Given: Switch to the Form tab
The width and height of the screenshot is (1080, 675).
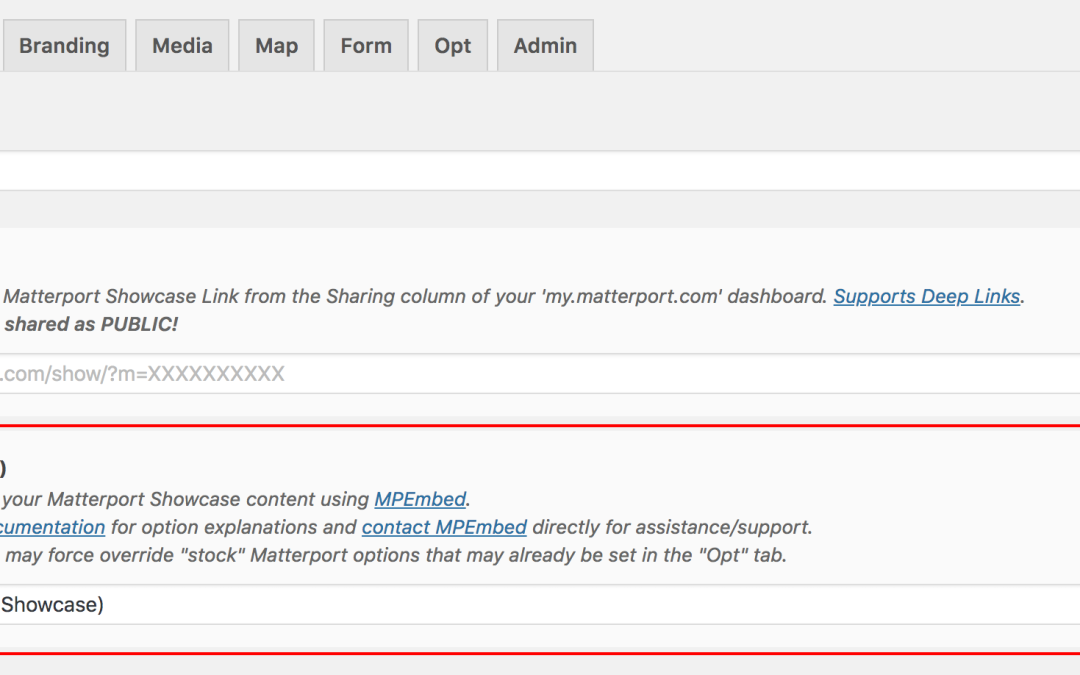Looking at the screenshot, I should coord(365,45).
